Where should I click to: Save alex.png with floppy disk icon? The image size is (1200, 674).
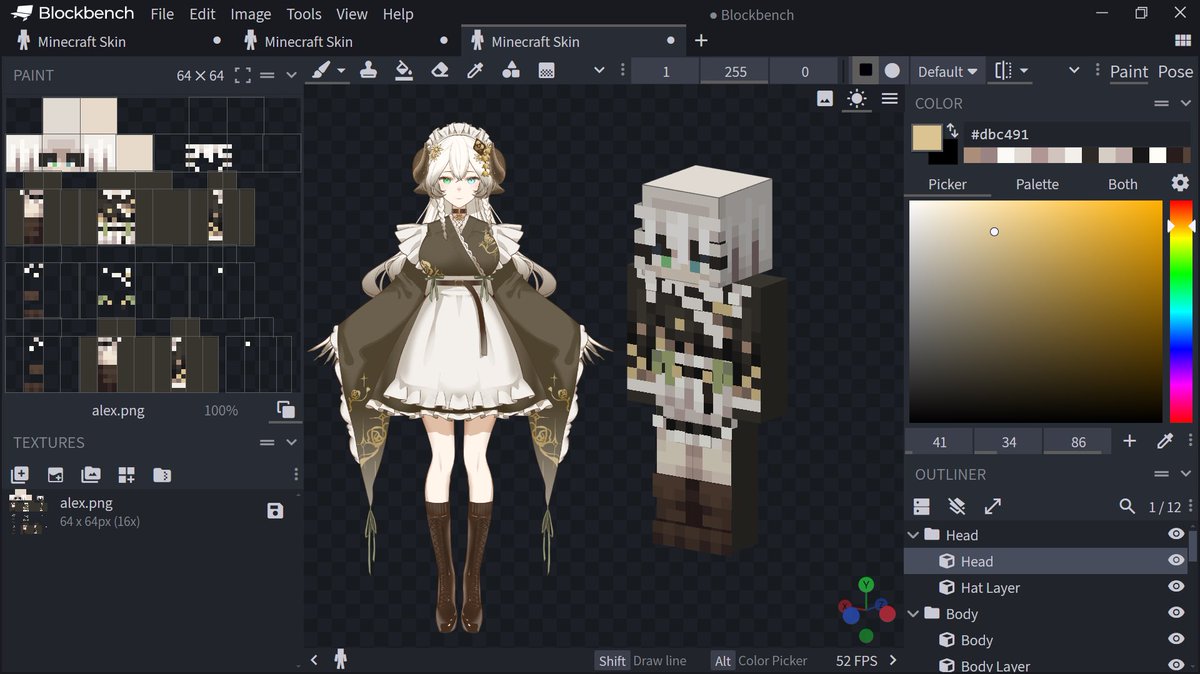click(276, 511)
